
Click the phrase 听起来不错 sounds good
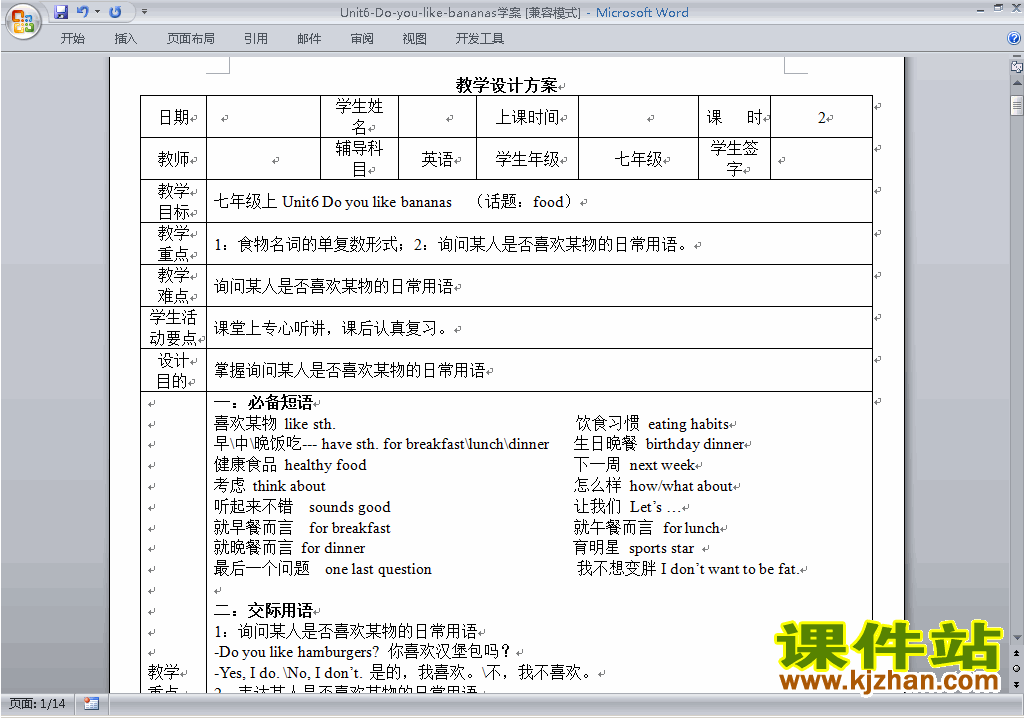tap(302, 507)
